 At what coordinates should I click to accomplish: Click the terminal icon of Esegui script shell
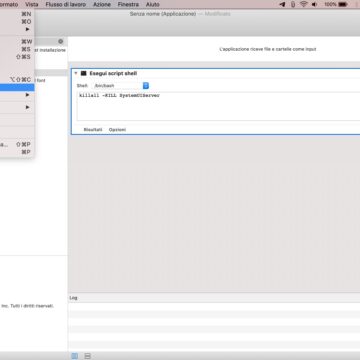click(x=84, y=73)
